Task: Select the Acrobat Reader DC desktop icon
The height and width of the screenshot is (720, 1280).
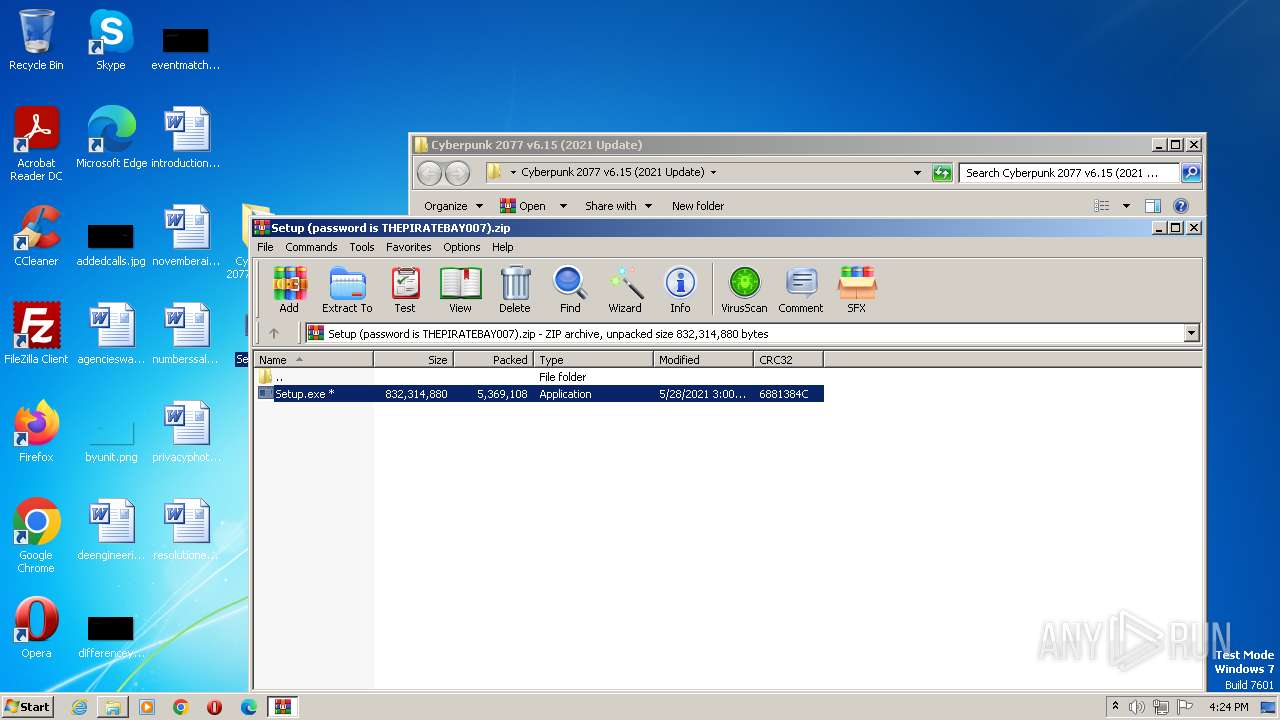Action: point(36,143)
